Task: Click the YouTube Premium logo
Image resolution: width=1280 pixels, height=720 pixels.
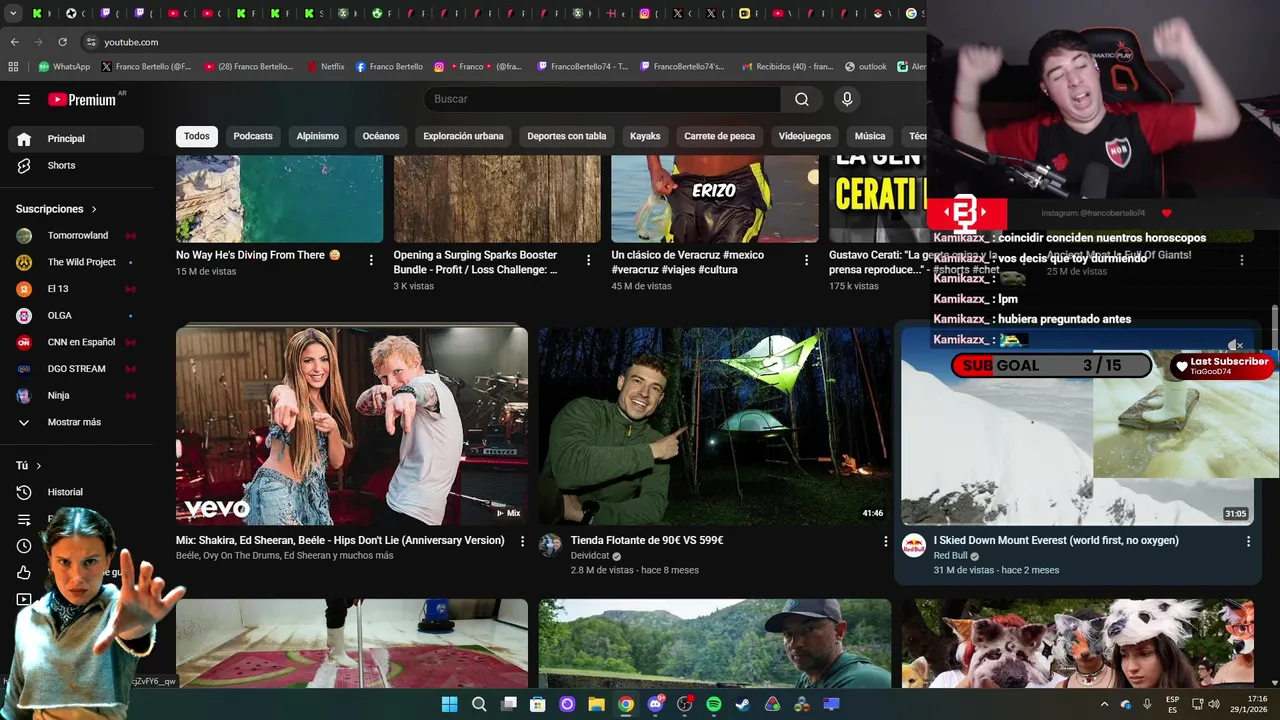Action: pyautogui.click(x=82, y=99)
